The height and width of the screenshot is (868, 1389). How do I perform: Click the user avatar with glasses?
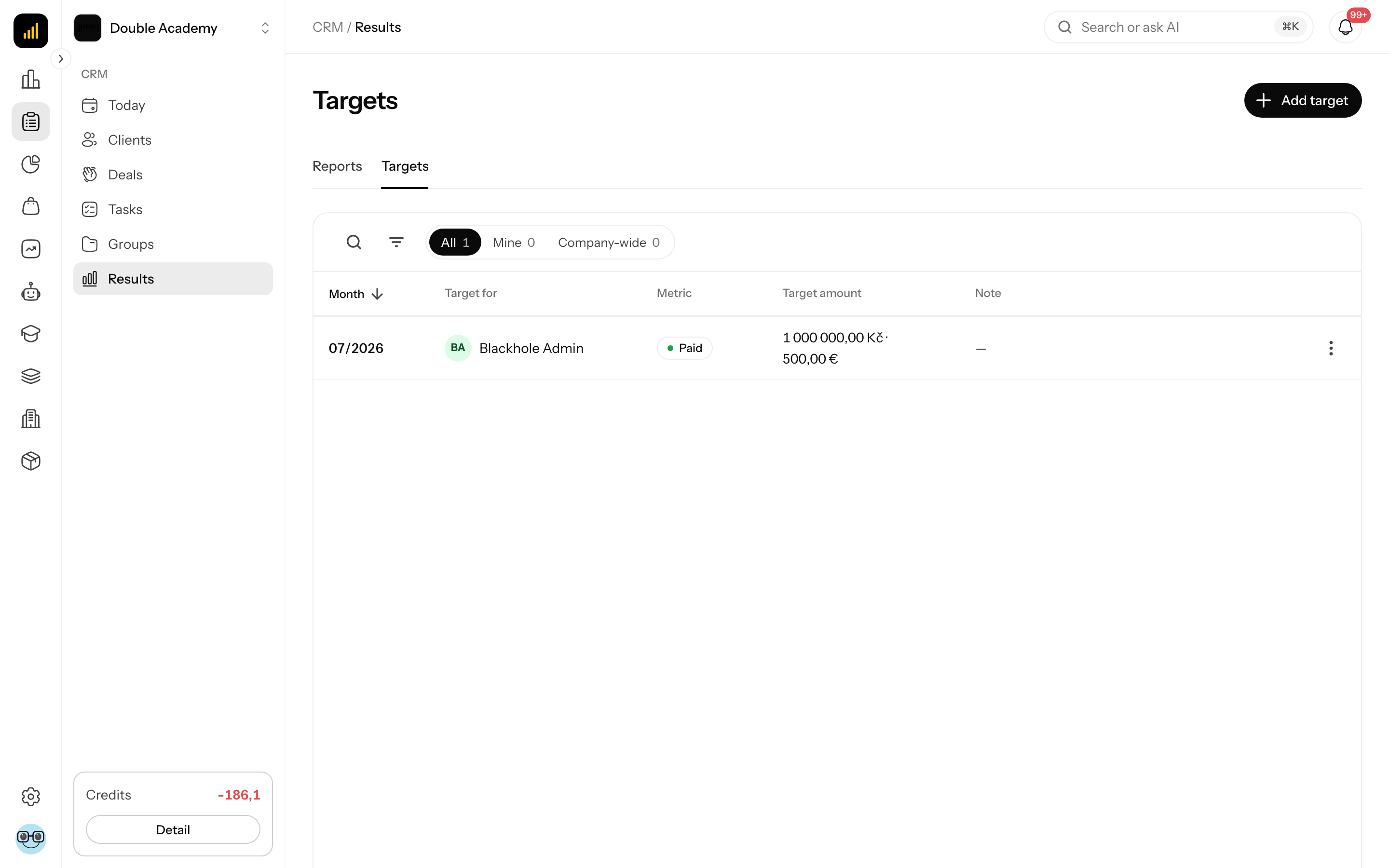(30, 839)
